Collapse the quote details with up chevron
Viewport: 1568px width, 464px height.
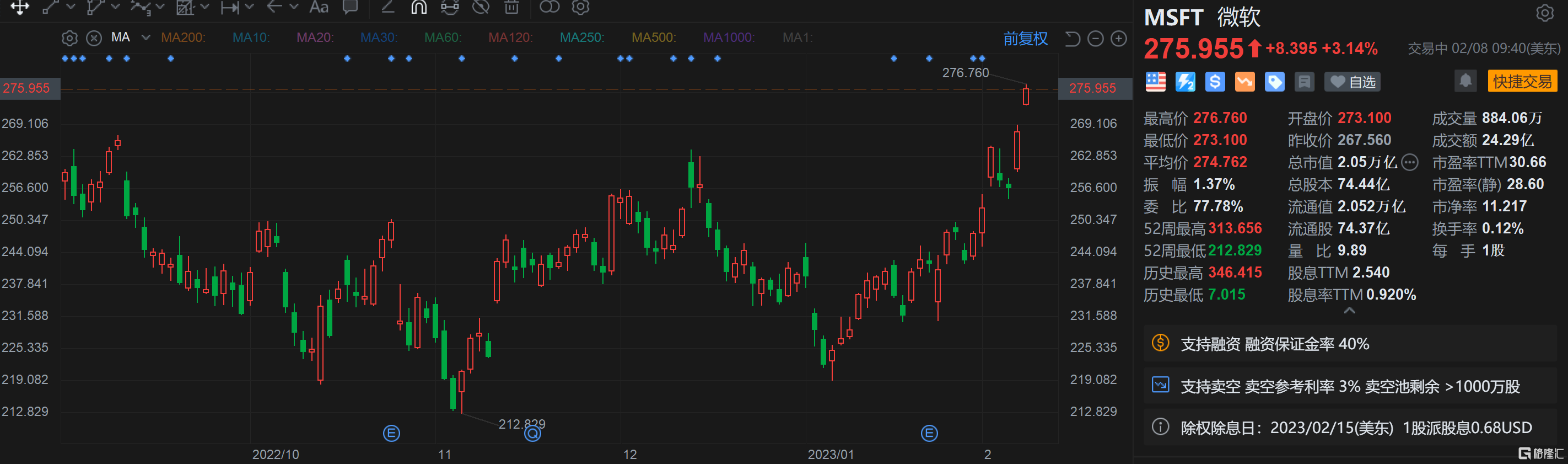[x=1349, y=311]
